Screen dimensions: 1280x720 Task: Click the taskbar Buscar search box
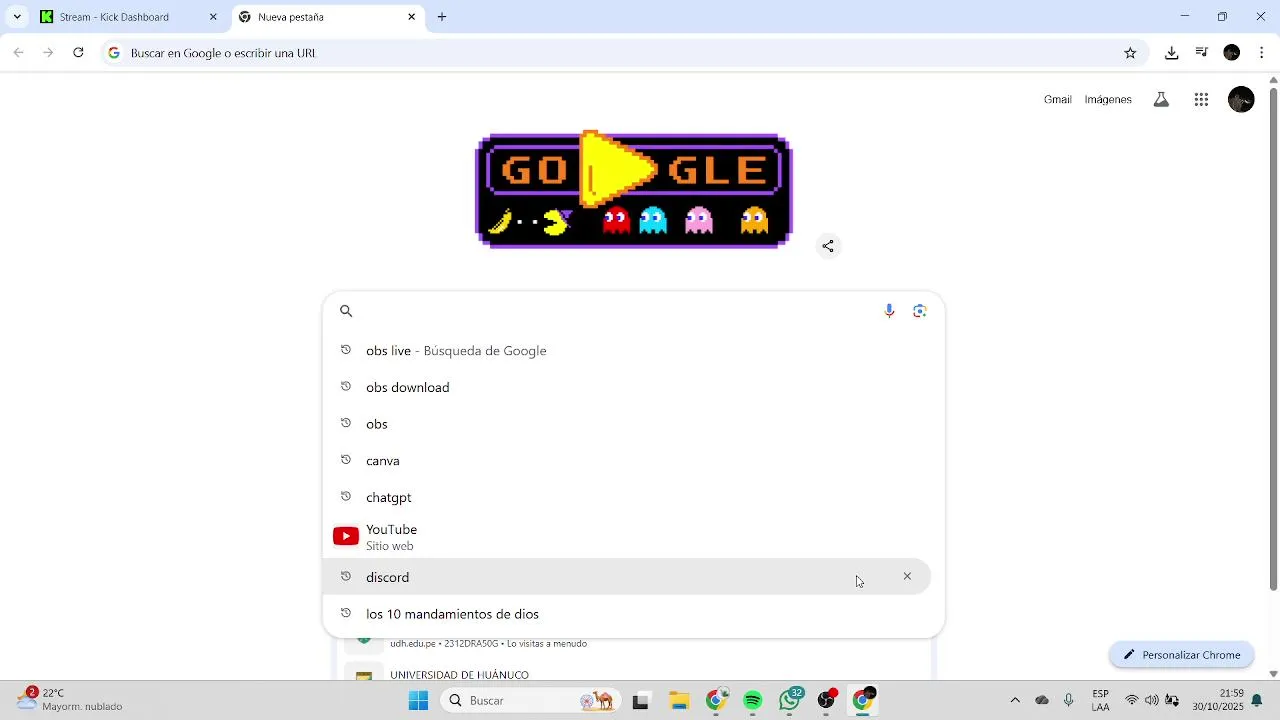530,701
